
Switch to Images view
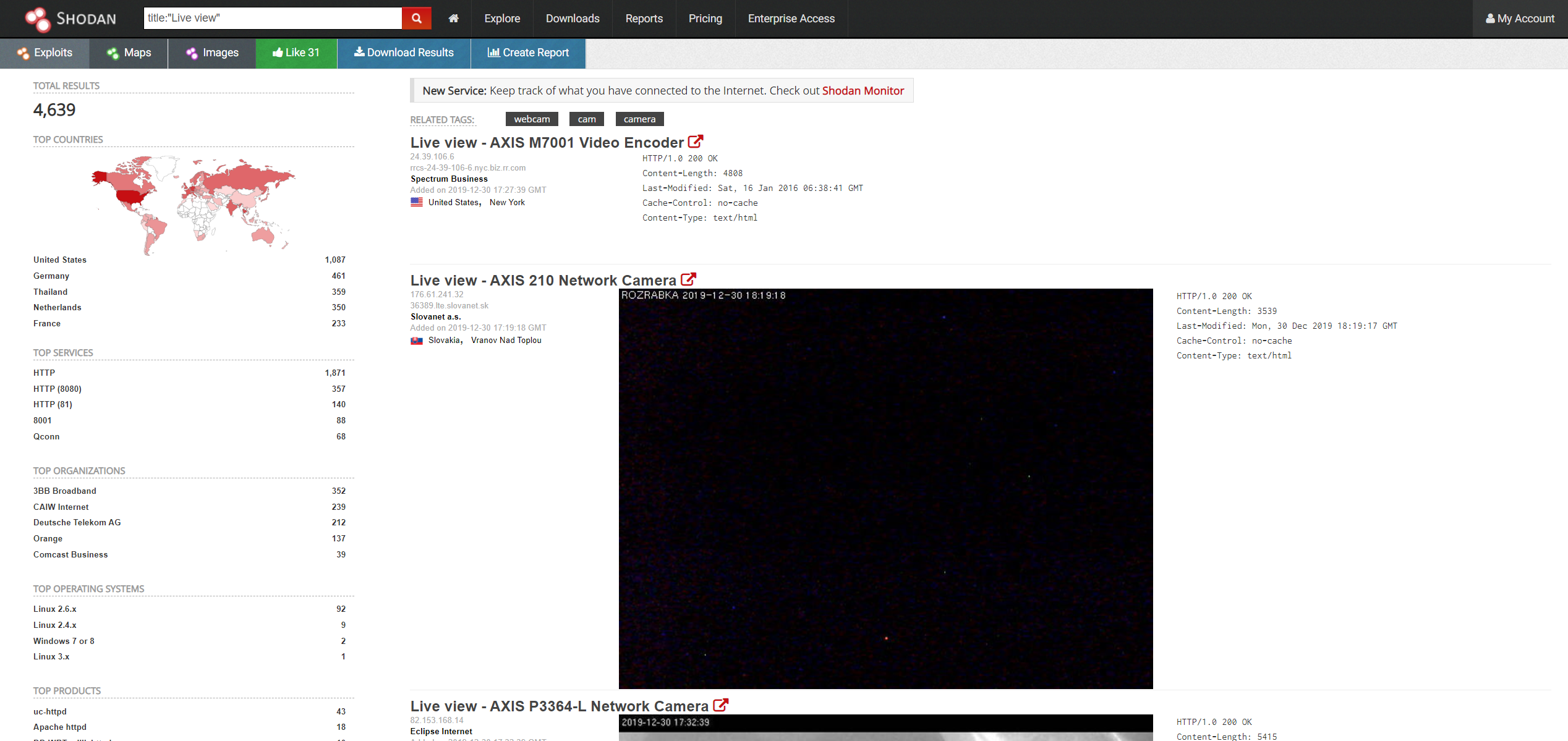(212, 53)
